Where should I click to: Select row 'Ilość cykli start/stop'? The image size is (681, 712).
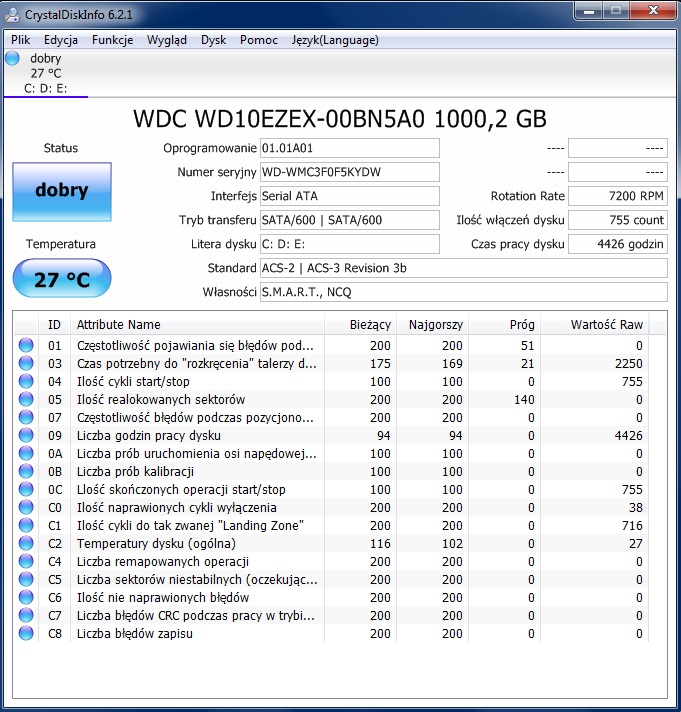[x=331, y=381]
